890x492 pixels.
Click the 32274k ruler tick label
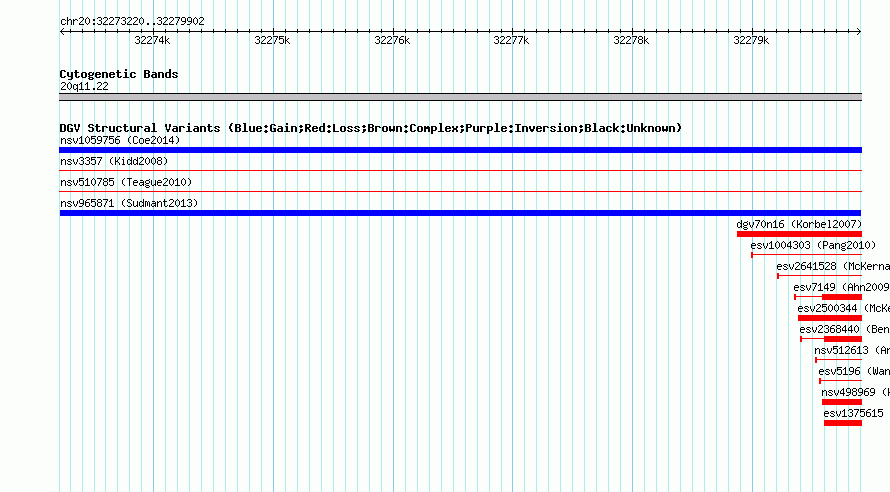152,41
